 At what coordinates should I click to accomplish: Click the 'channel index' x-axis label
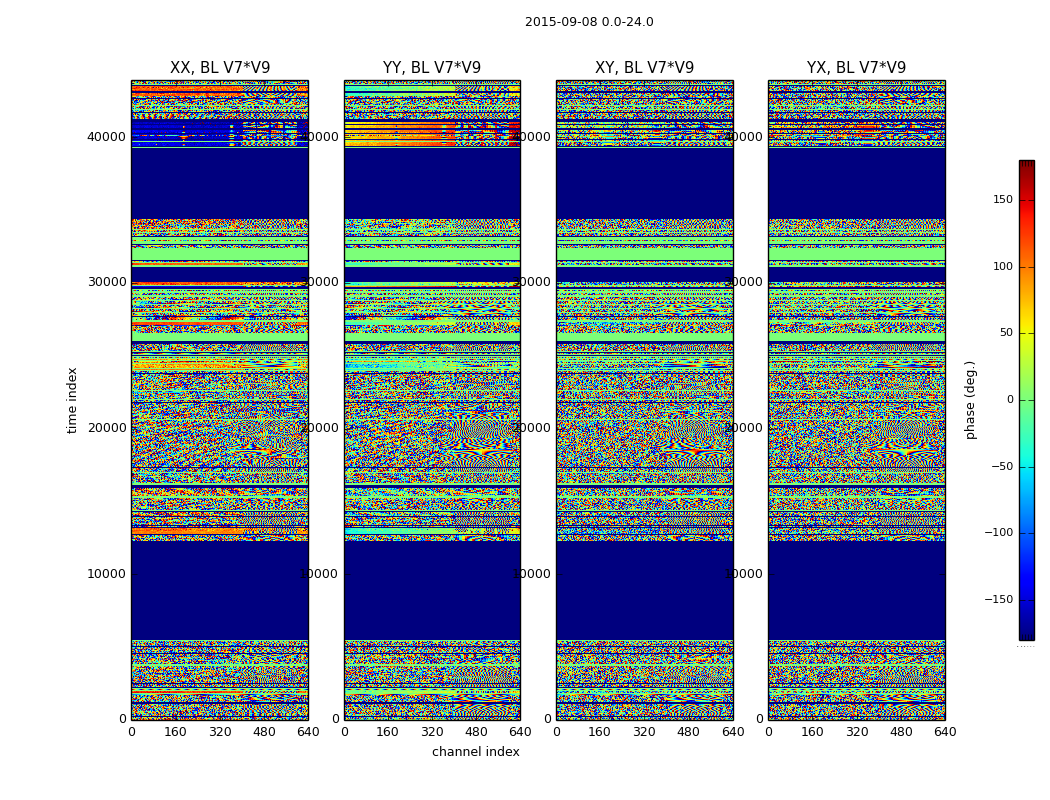(475, 752)
